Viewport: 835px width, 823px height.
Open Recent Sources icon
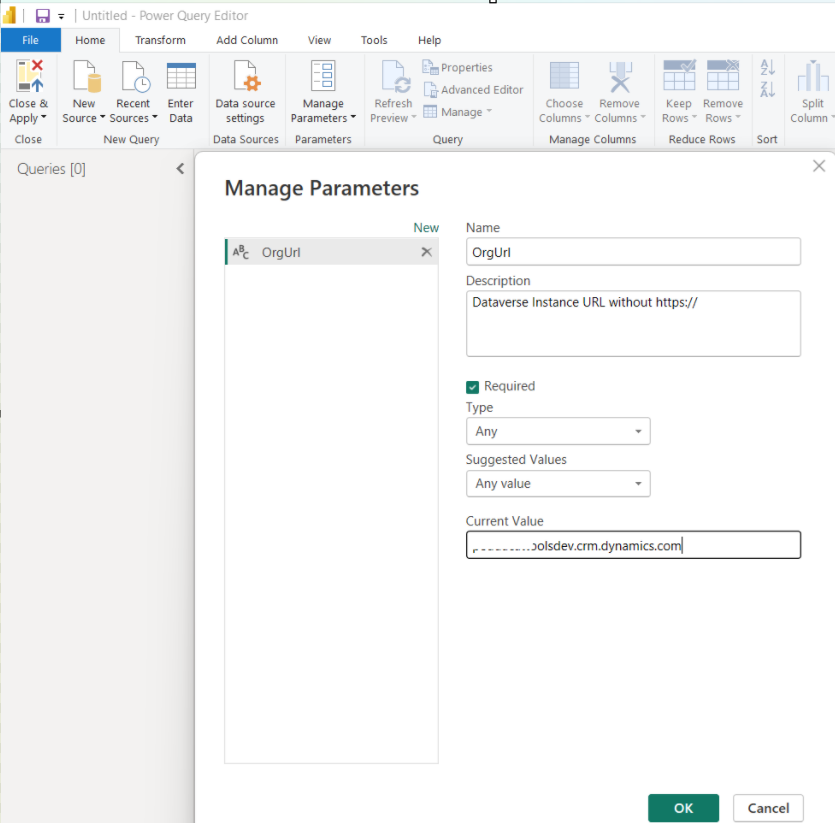coord(133,78)
